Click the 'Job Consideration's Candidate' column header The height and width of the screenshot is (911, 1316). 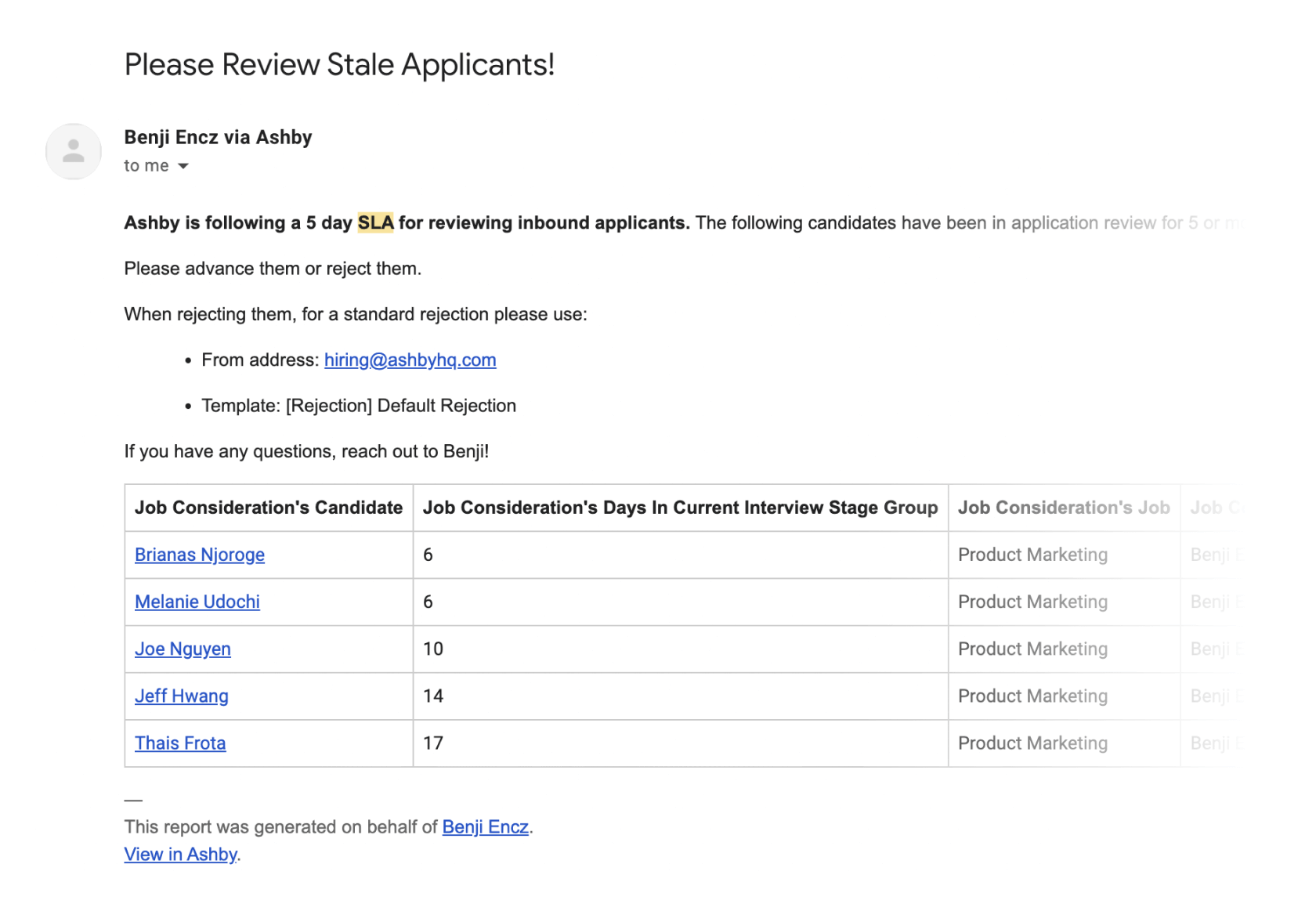[269, 508]
